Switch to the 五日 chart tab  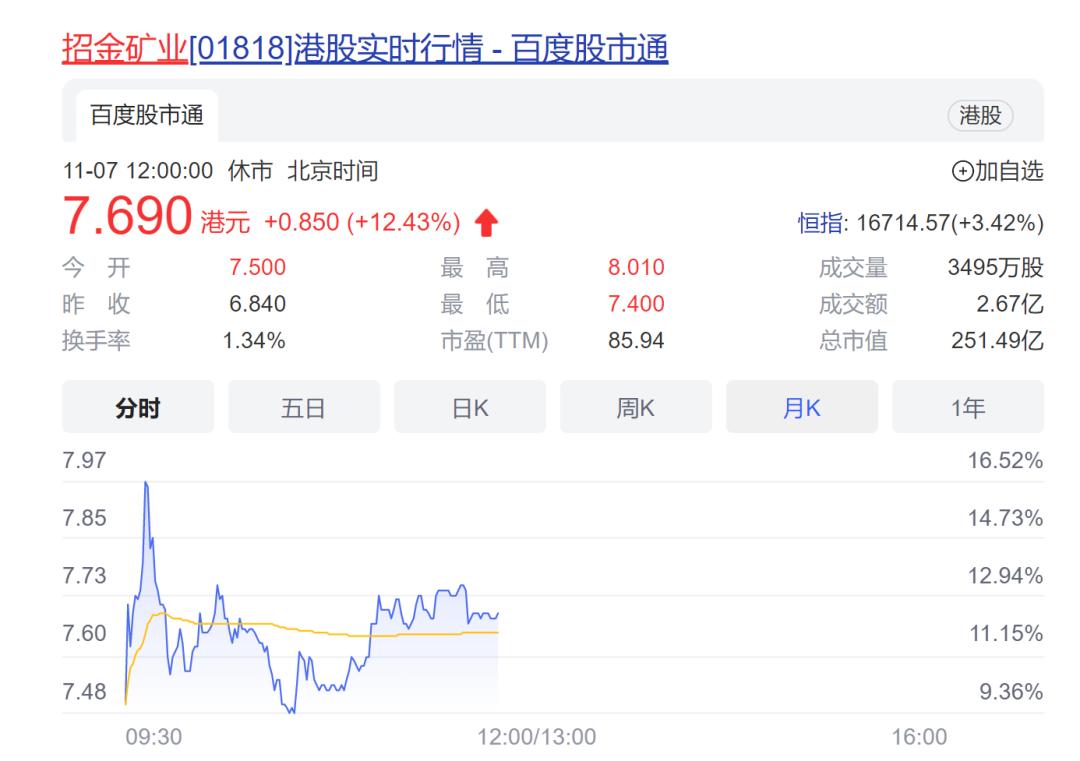click(x=303, y=406)
